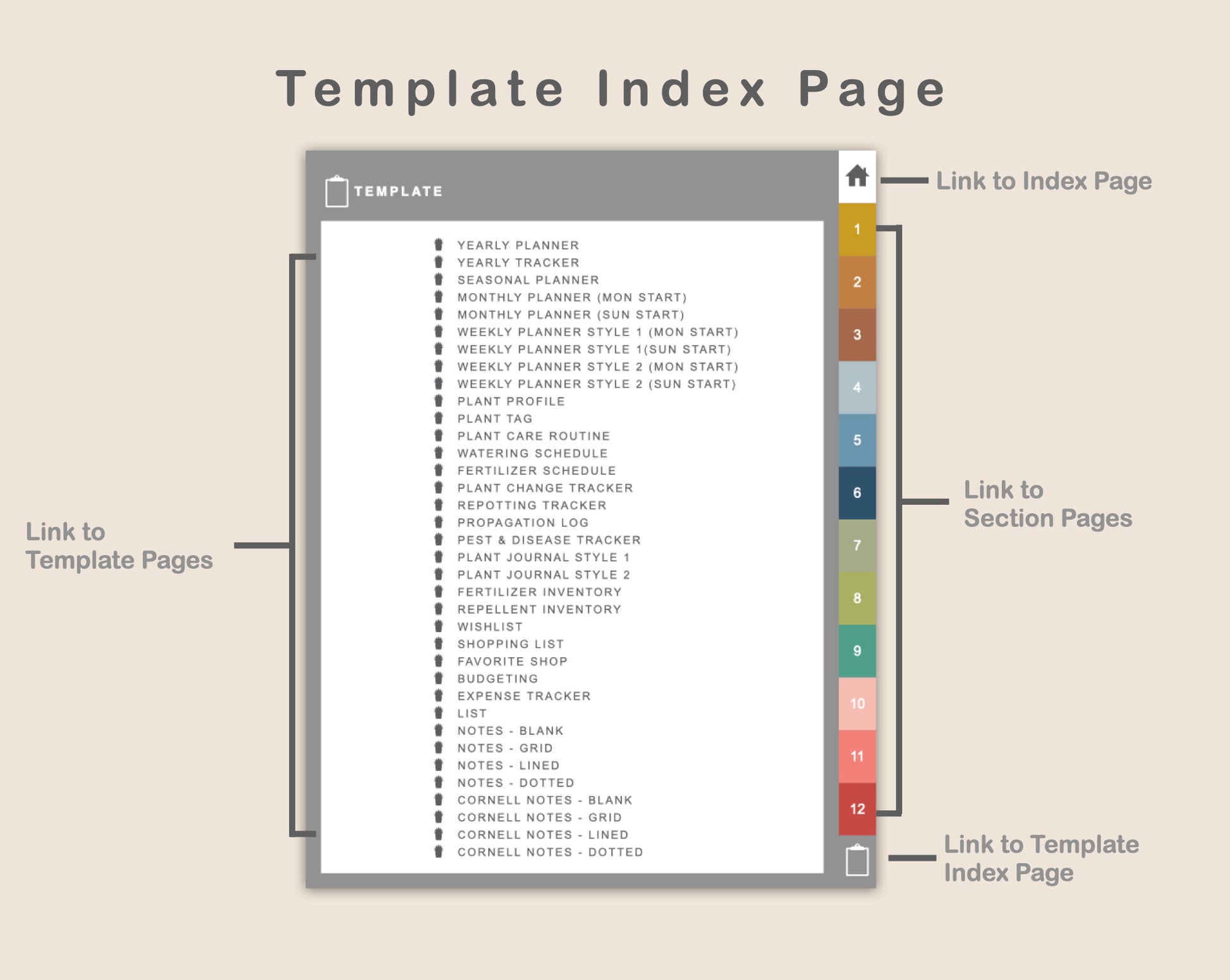Jump to section tab 10

click(x=857, y=704)
